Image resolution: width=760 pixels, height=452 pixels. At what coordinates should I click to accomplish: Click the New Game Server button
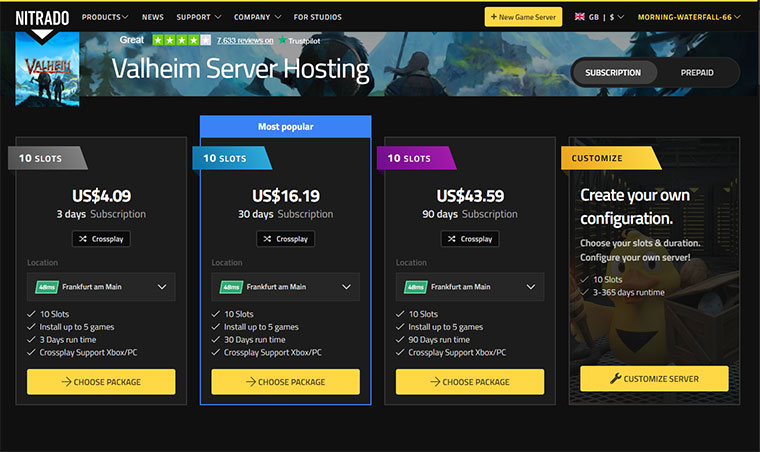point(523,17)
